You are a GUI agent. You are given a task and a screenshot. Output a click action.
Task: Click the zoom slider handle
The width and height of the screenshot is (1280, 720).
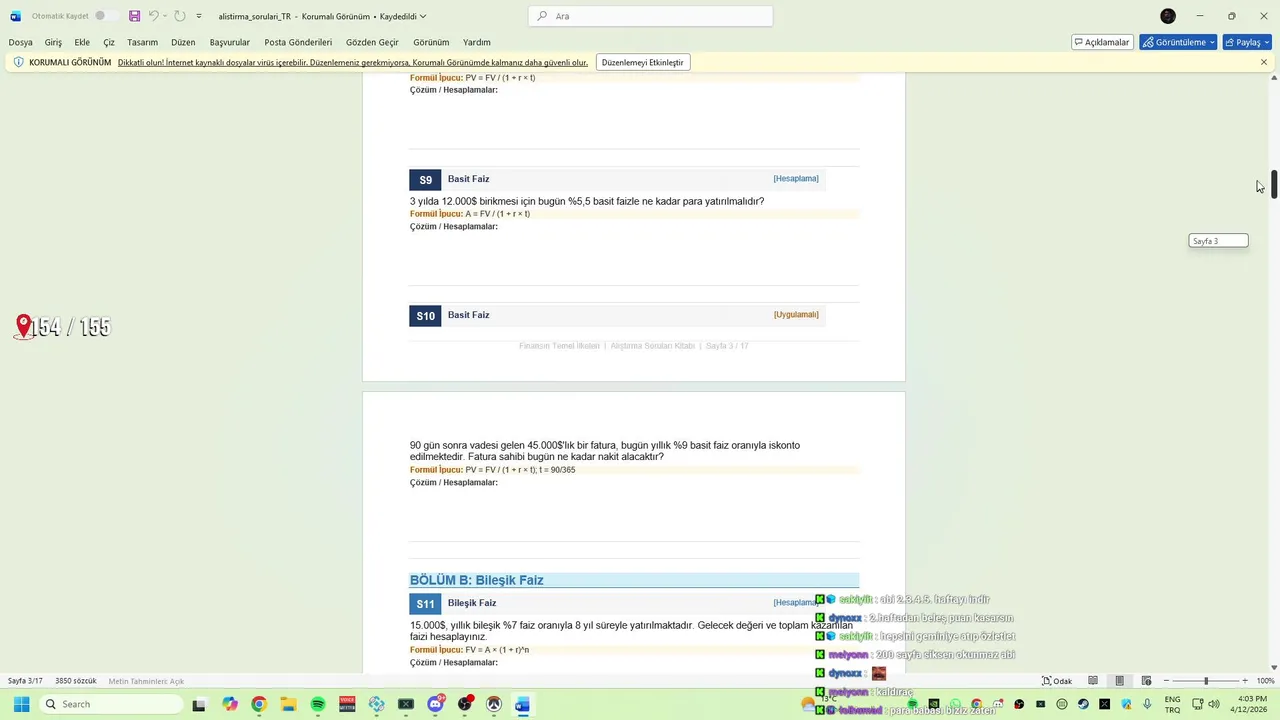1206,681
